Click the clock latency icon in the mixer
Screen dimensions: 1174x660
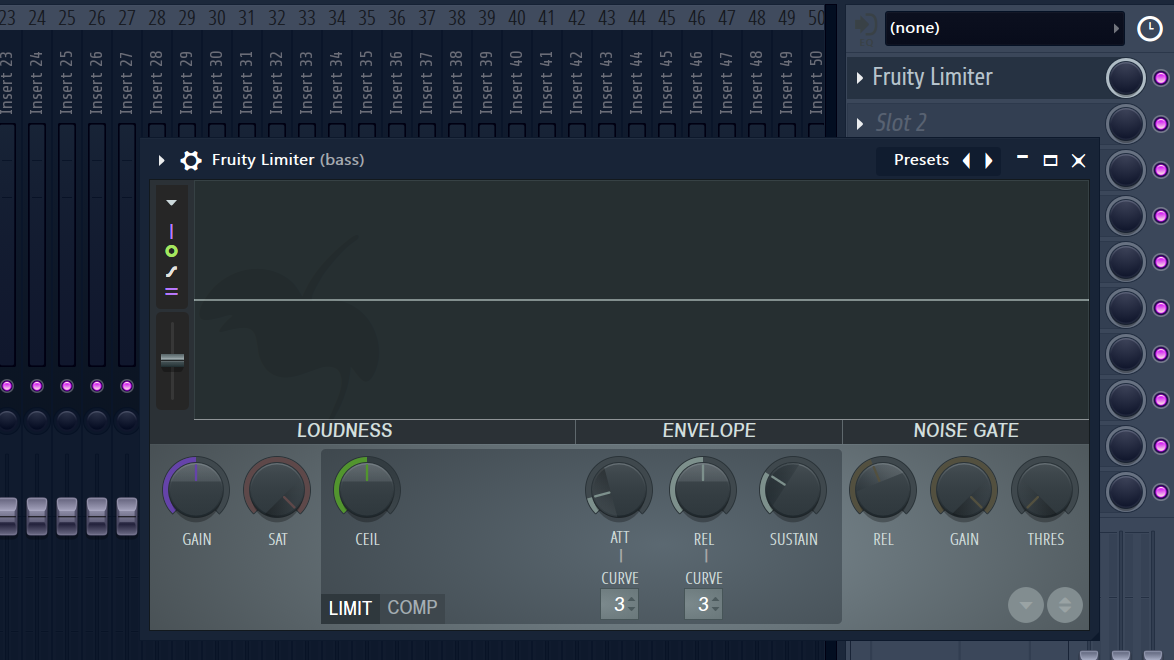click(x=1149, y=28)
